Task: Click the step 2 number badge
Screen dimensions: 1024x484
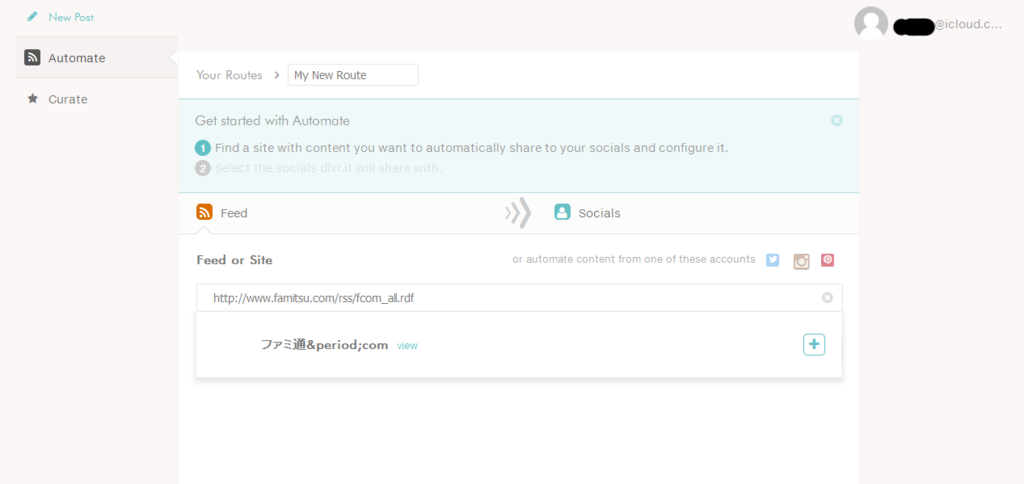Action: (203, 169)
